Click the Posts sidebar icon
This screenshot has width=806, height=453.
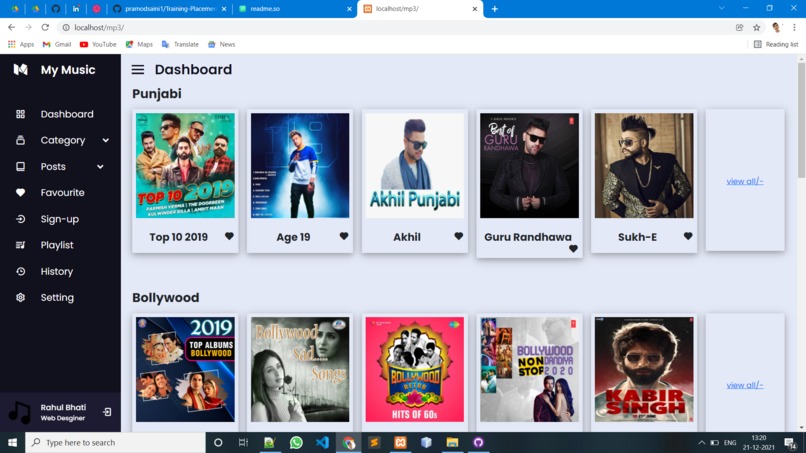20,167
